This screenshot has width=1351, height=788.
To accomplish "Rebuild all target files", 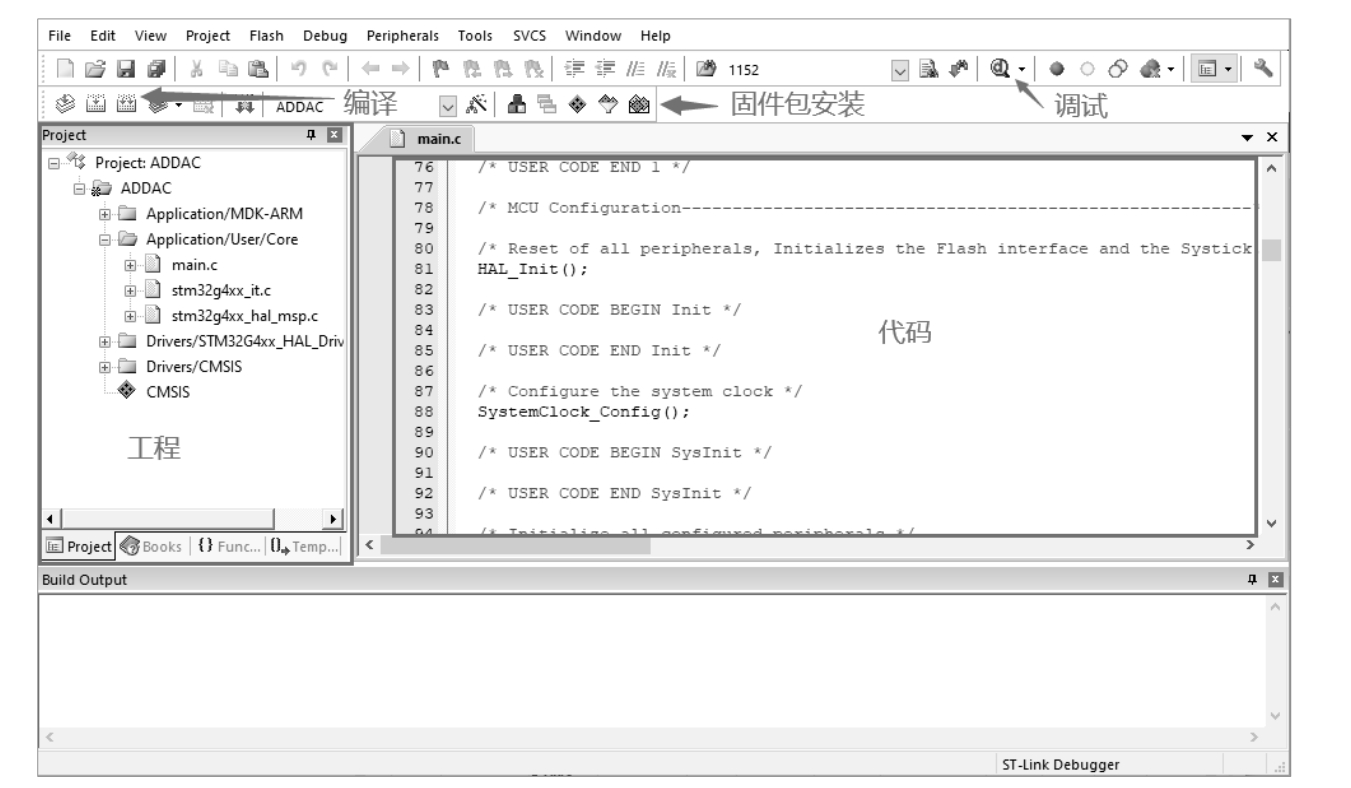I will (x=126, y=104).
